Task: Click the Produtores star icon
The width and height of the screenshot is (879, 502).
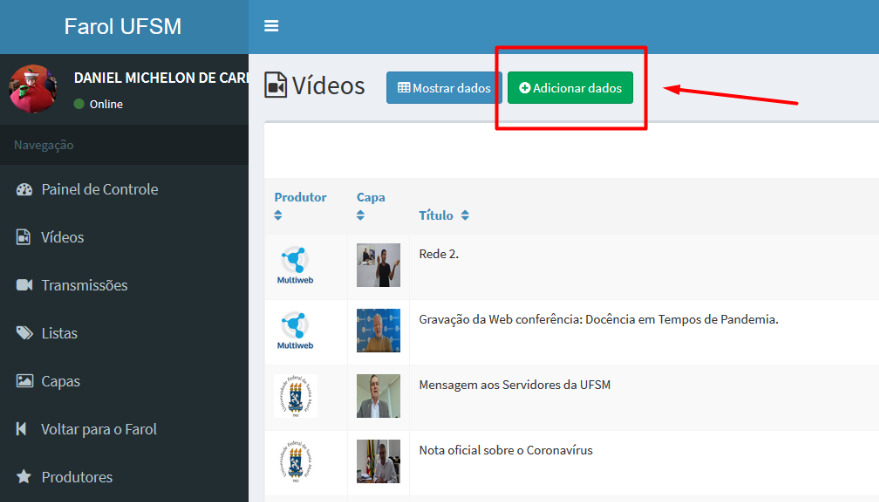Action: pyautogui.click(x=24, y=478)
